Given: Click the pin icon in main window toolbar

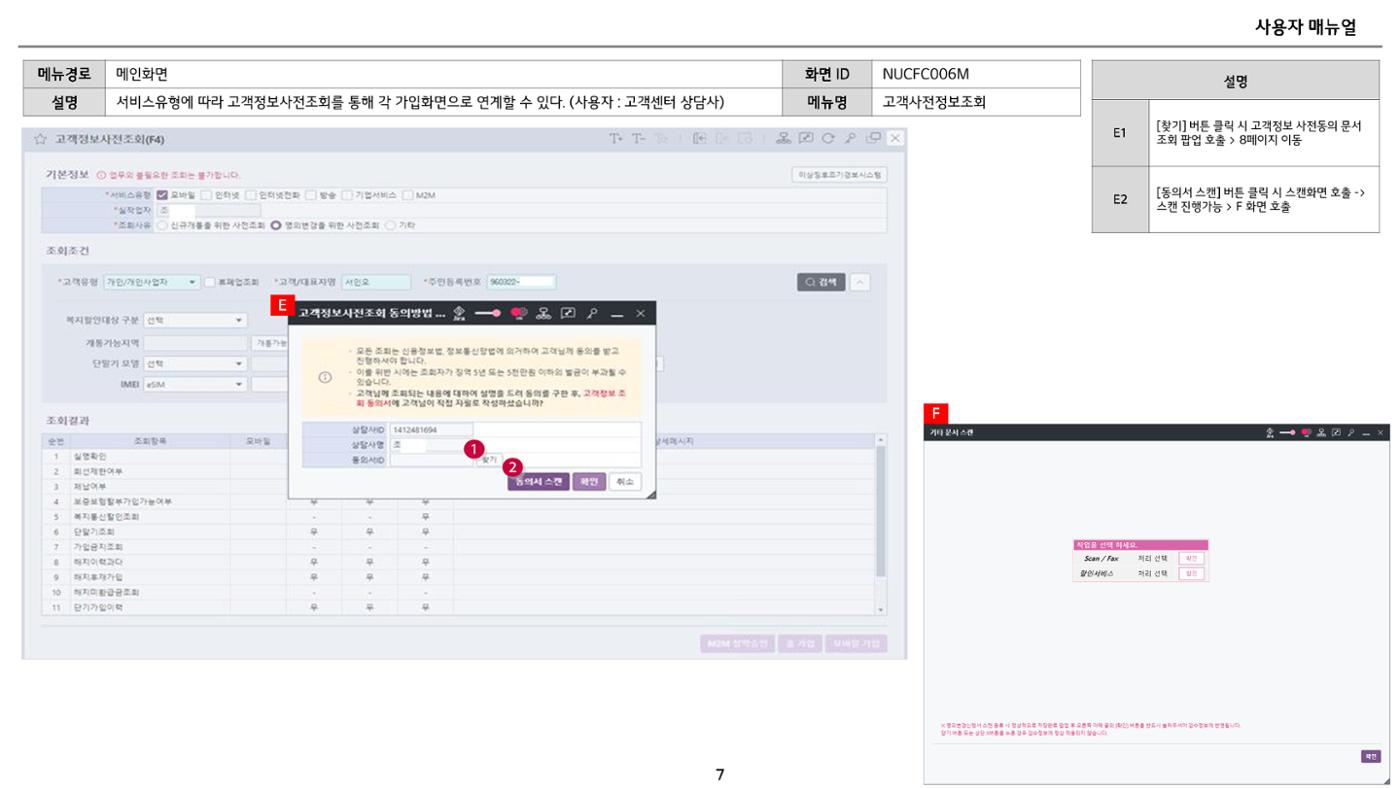Looking at the screenshot, I should click(851, 138).
